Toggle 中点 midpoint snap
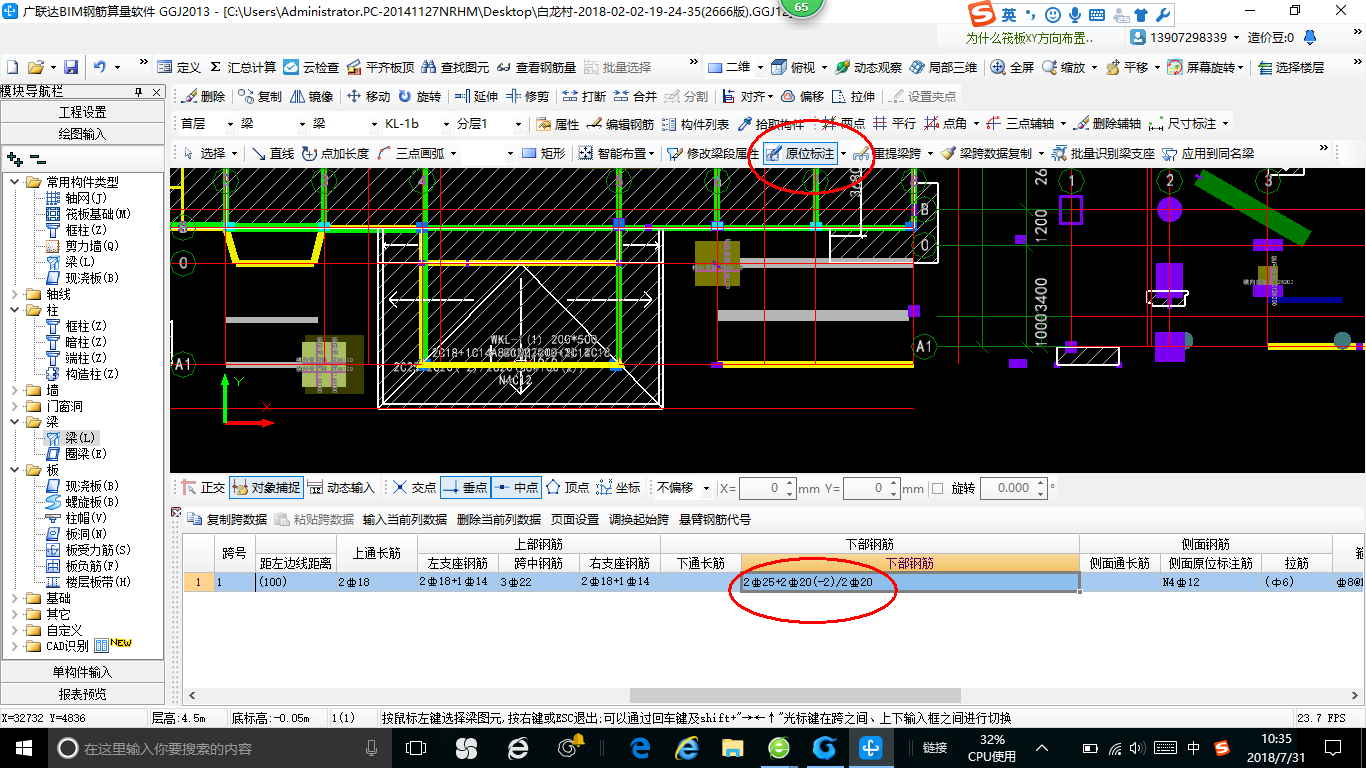The height and width of the screenshot is (768, 1366). 516,488
